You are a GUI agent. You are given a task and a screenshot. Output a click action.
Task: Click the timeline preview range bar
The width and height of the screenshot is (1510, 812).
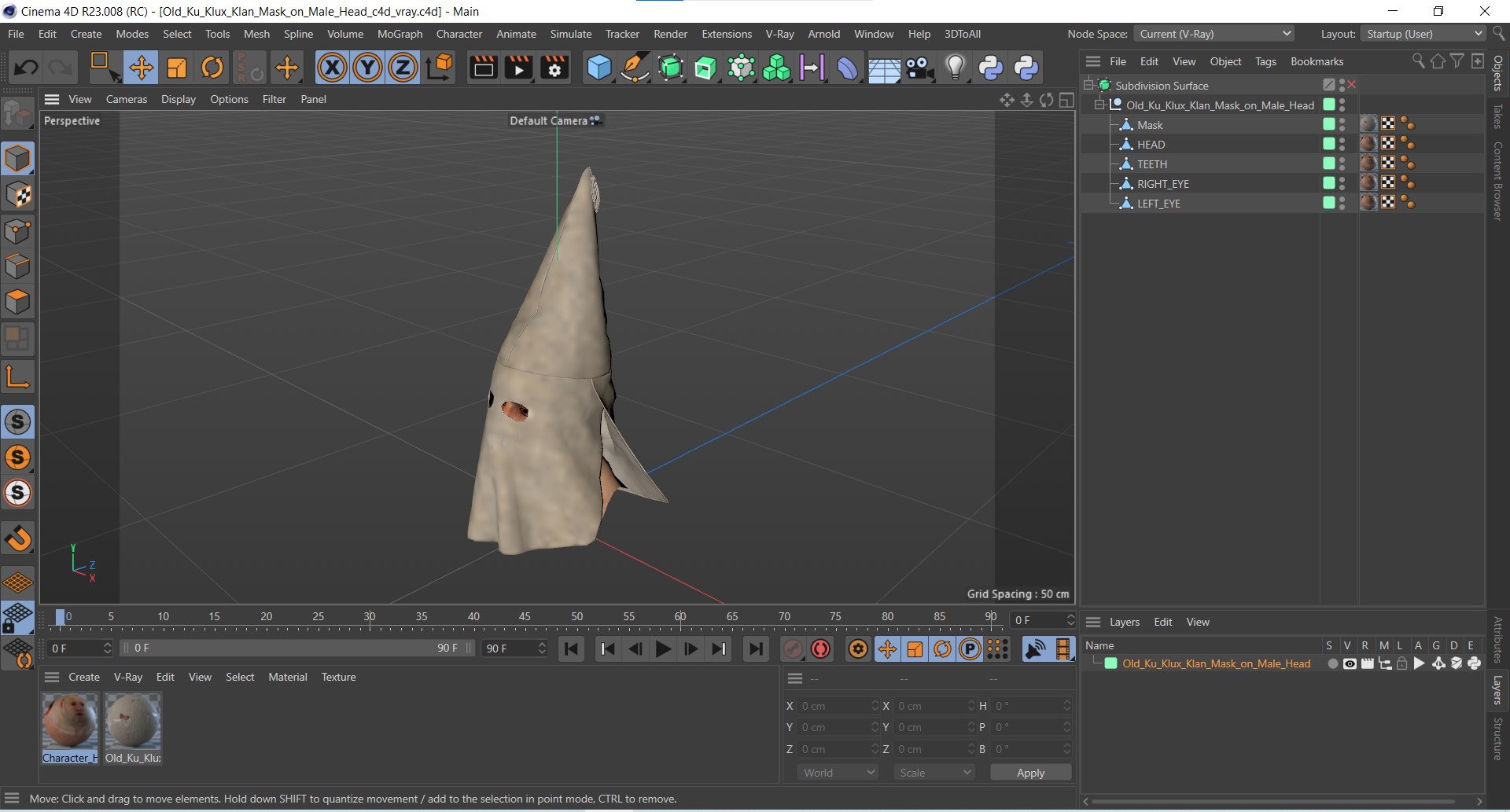coord(296,648)
